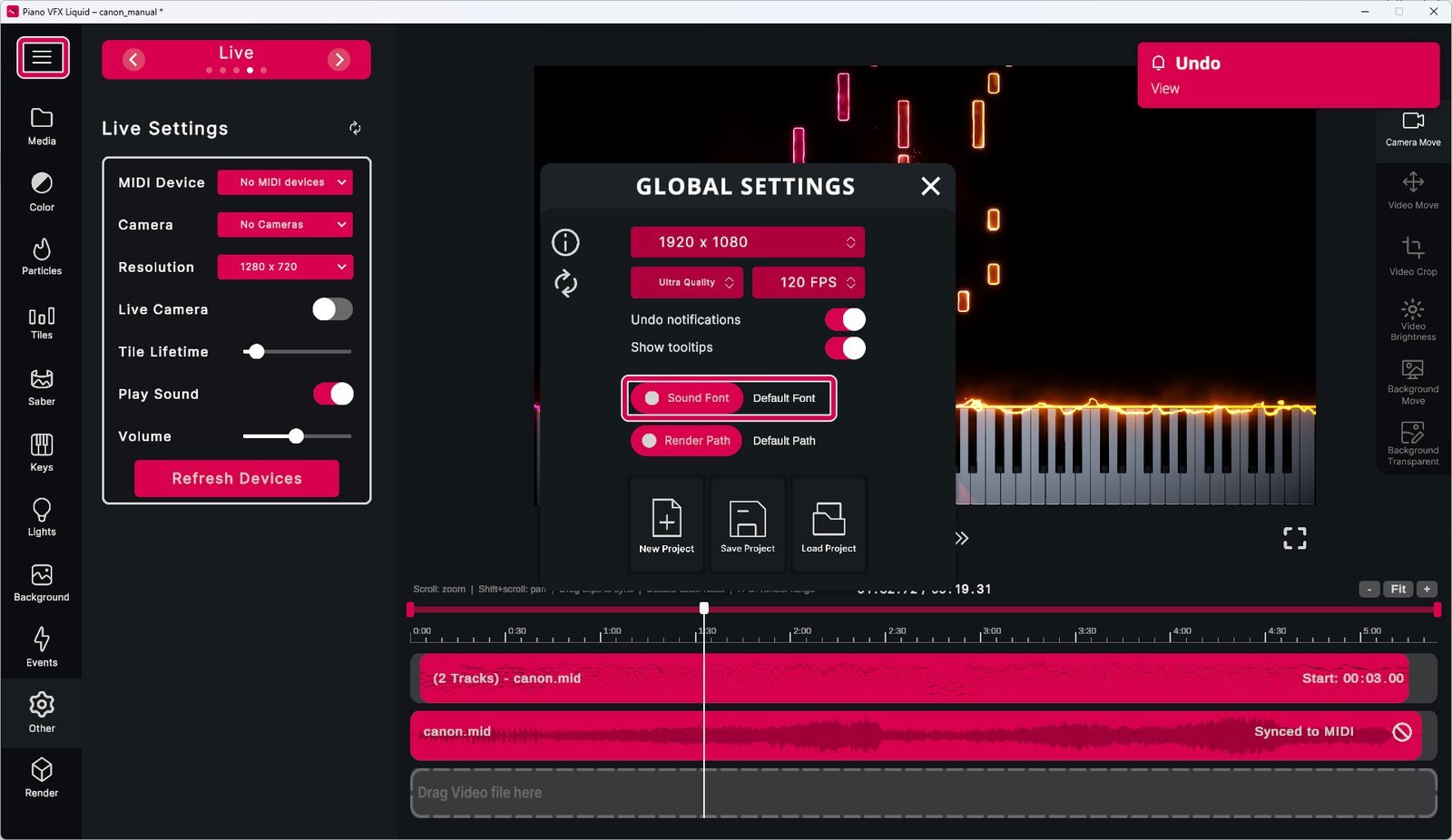Open the Background panel

coord(42,583)
